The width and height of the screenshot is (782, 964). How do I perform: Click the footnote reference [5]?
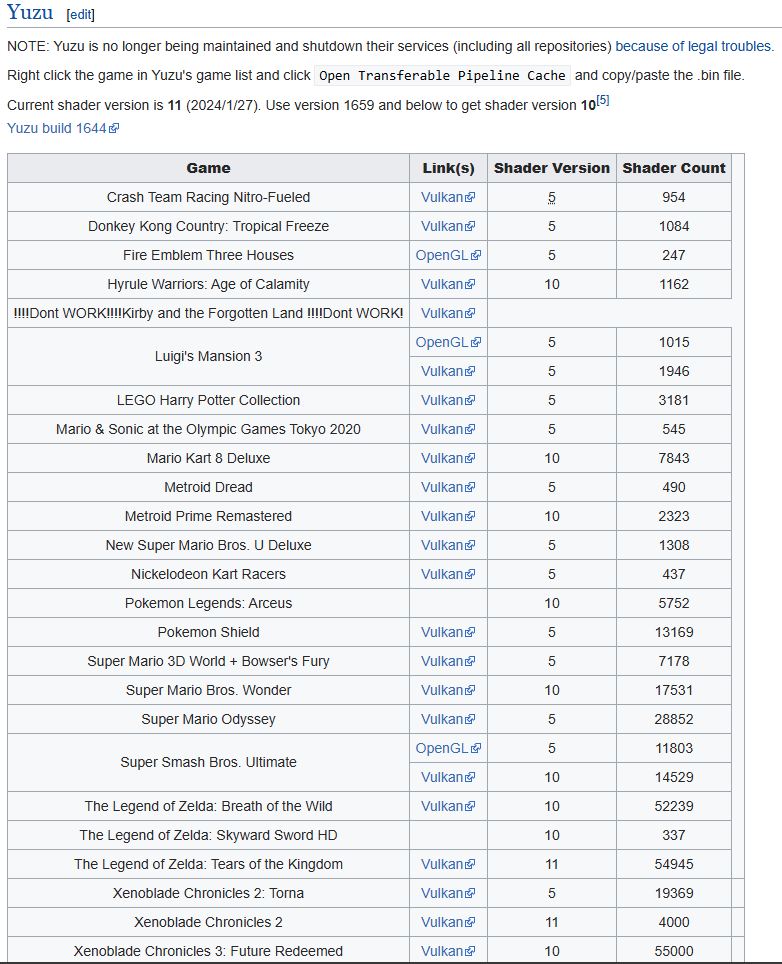pos(602,100)
